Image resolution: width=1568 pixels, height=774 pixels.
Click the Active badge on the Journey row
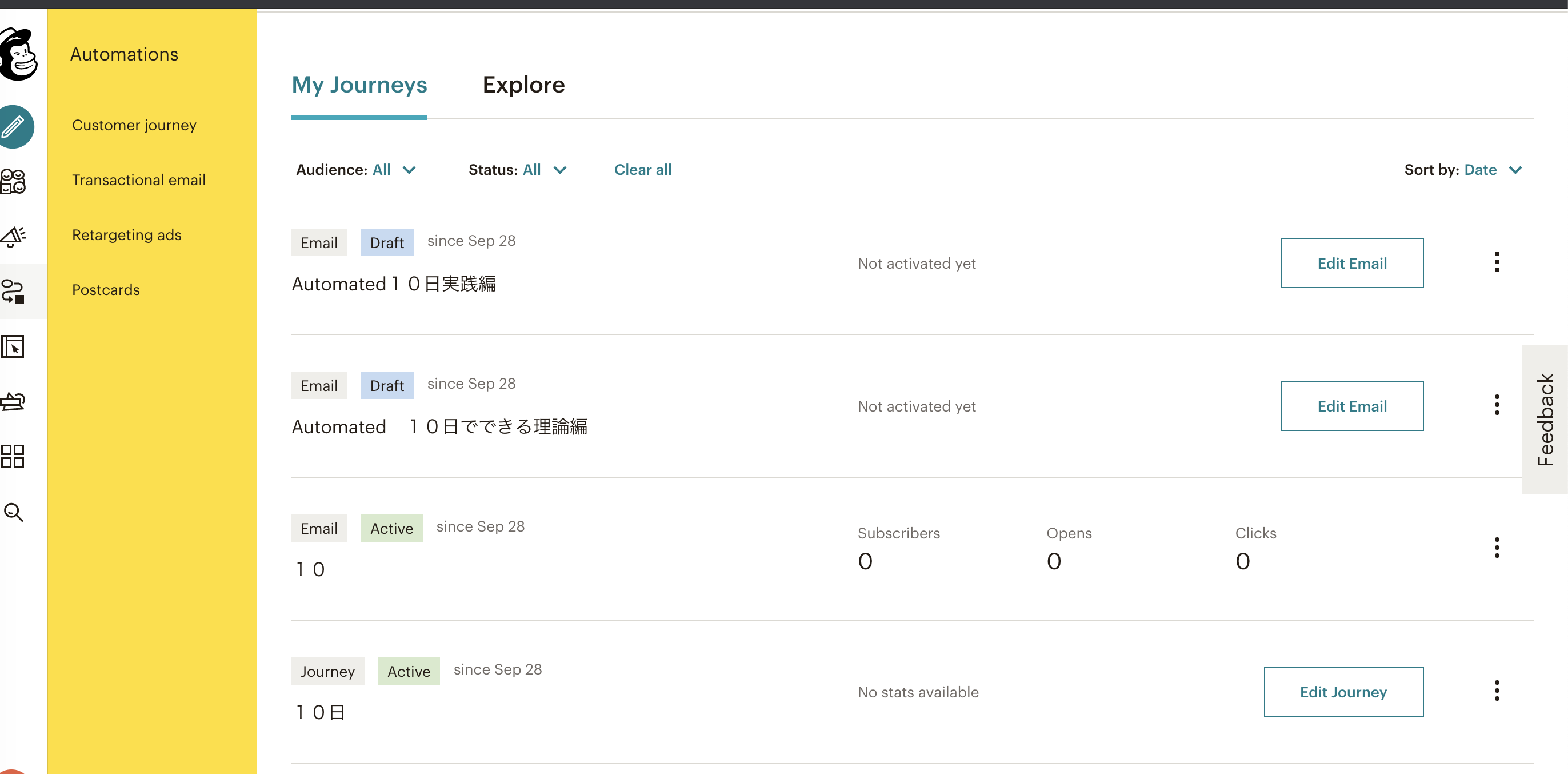pyautogui.click(x=409, y=671)
